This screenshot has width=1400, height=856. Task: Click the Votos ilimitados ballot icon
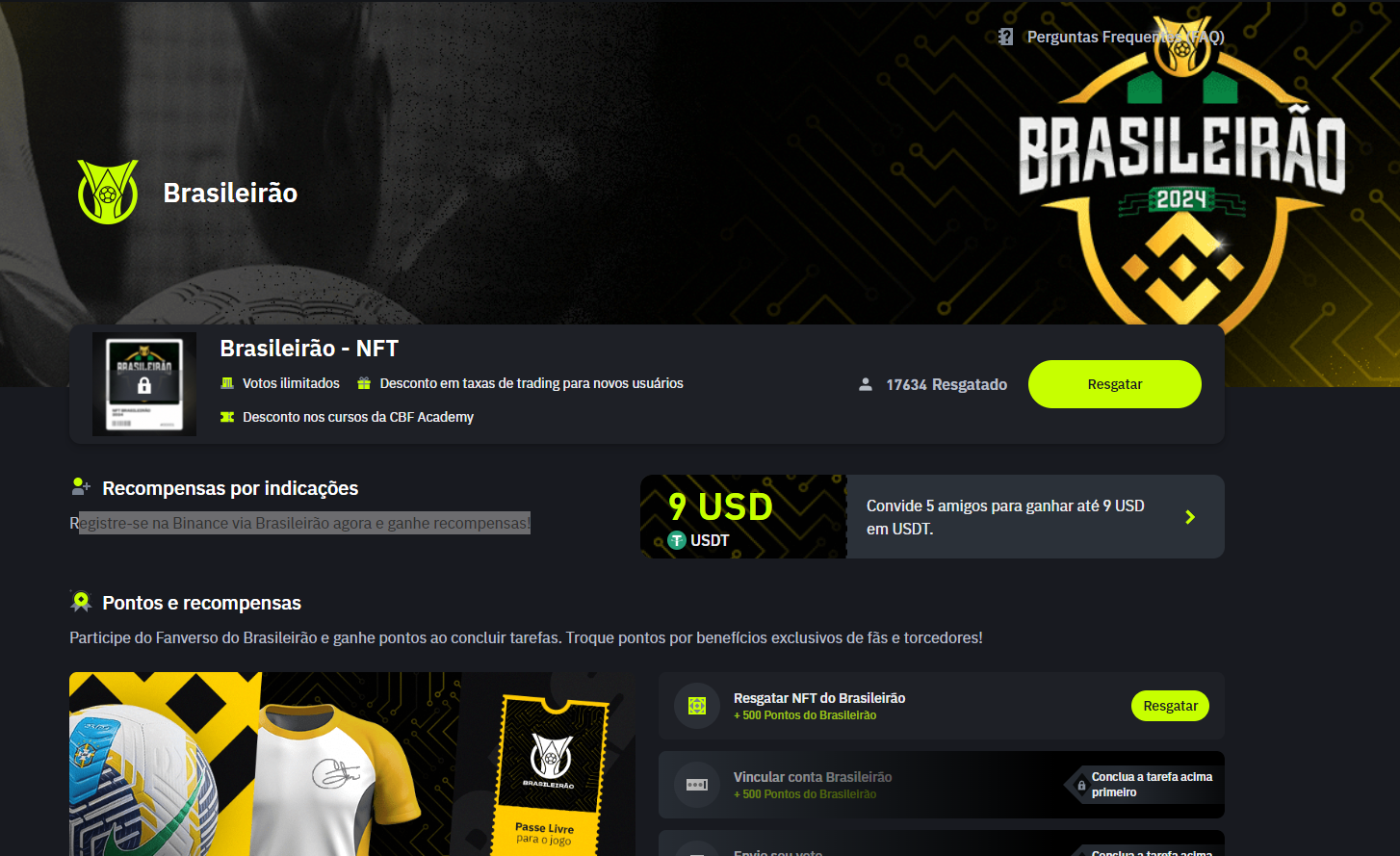(227, 383)
